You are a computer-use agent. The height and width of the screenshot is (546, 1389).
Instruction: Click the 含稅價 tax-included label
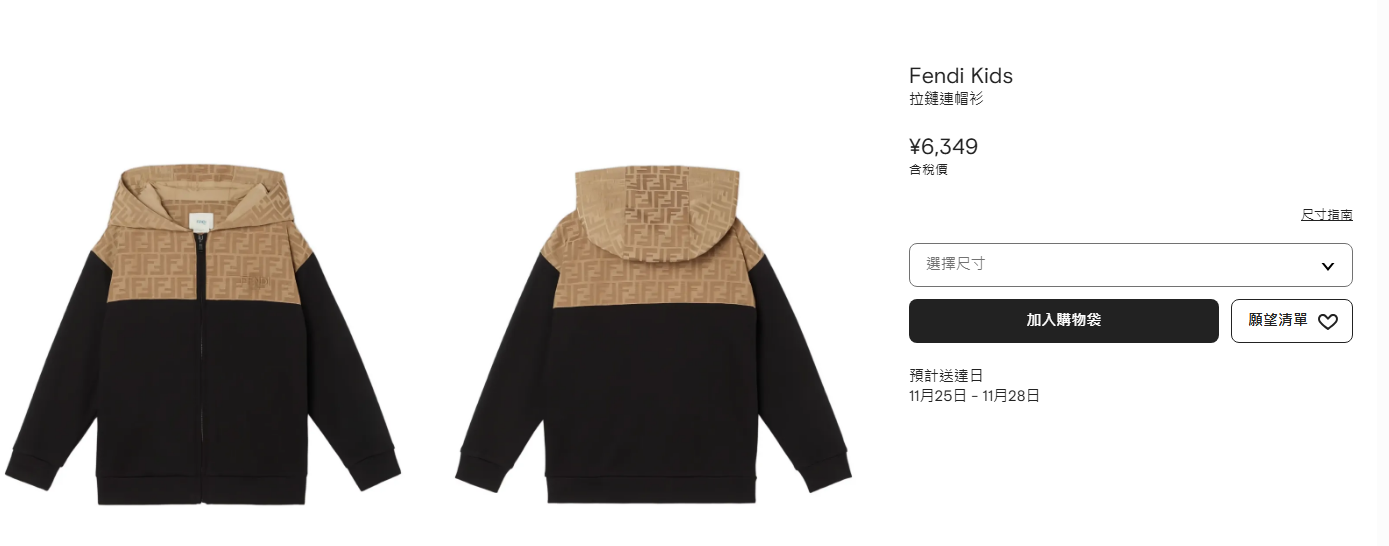[x=928, y=170]
